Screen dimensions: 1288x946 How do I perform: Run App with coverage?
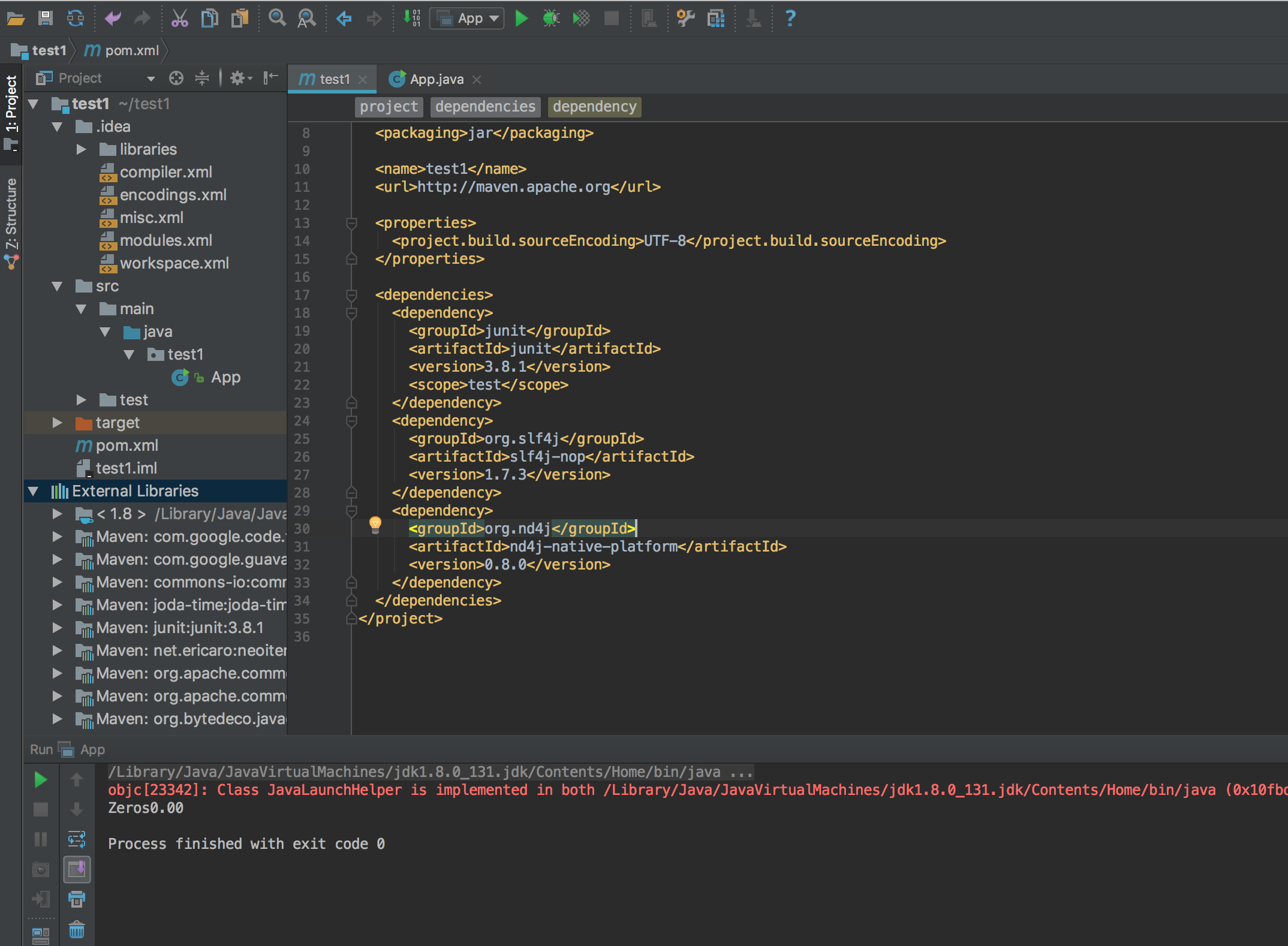[580, 18]
